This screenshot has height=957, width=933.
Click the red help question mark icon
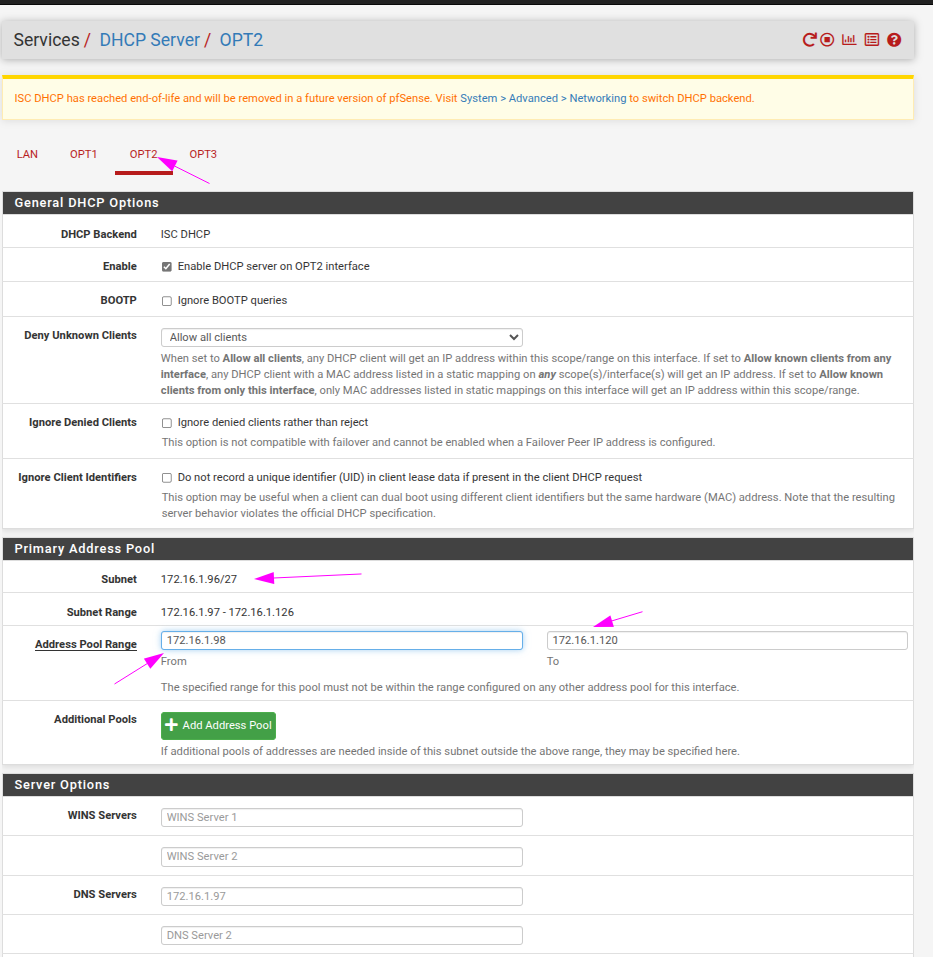pyautogui.click(x=894, y=40)
